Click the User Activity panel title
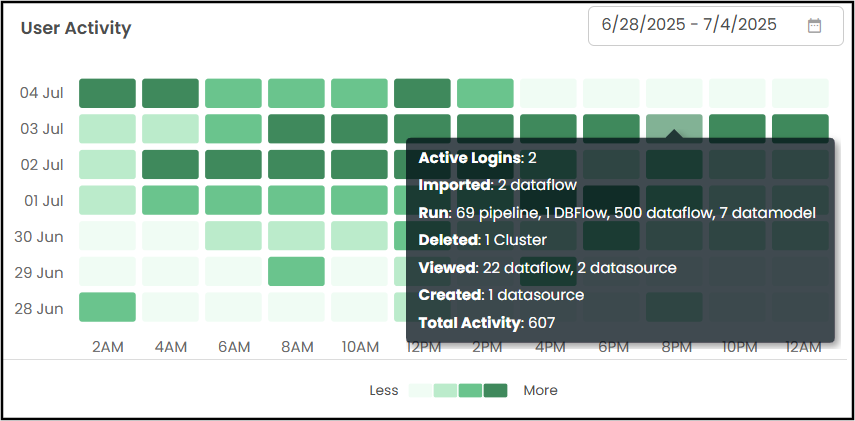The width and height of the screenshot is (855, 421). [x=76, y=28]
